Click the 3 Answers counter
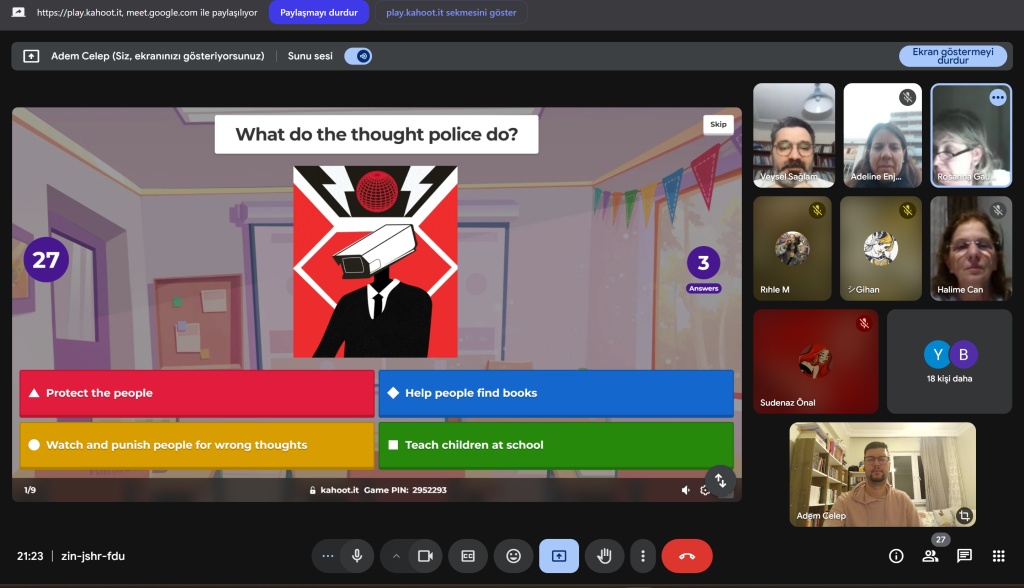 [x=703, y=269]
